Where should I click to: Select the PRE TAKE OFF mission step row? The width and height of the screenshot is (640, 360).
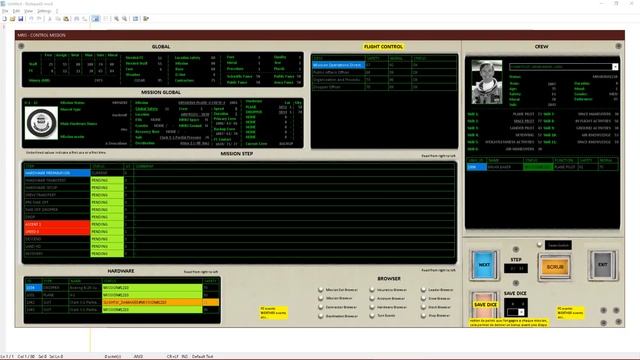240,202
